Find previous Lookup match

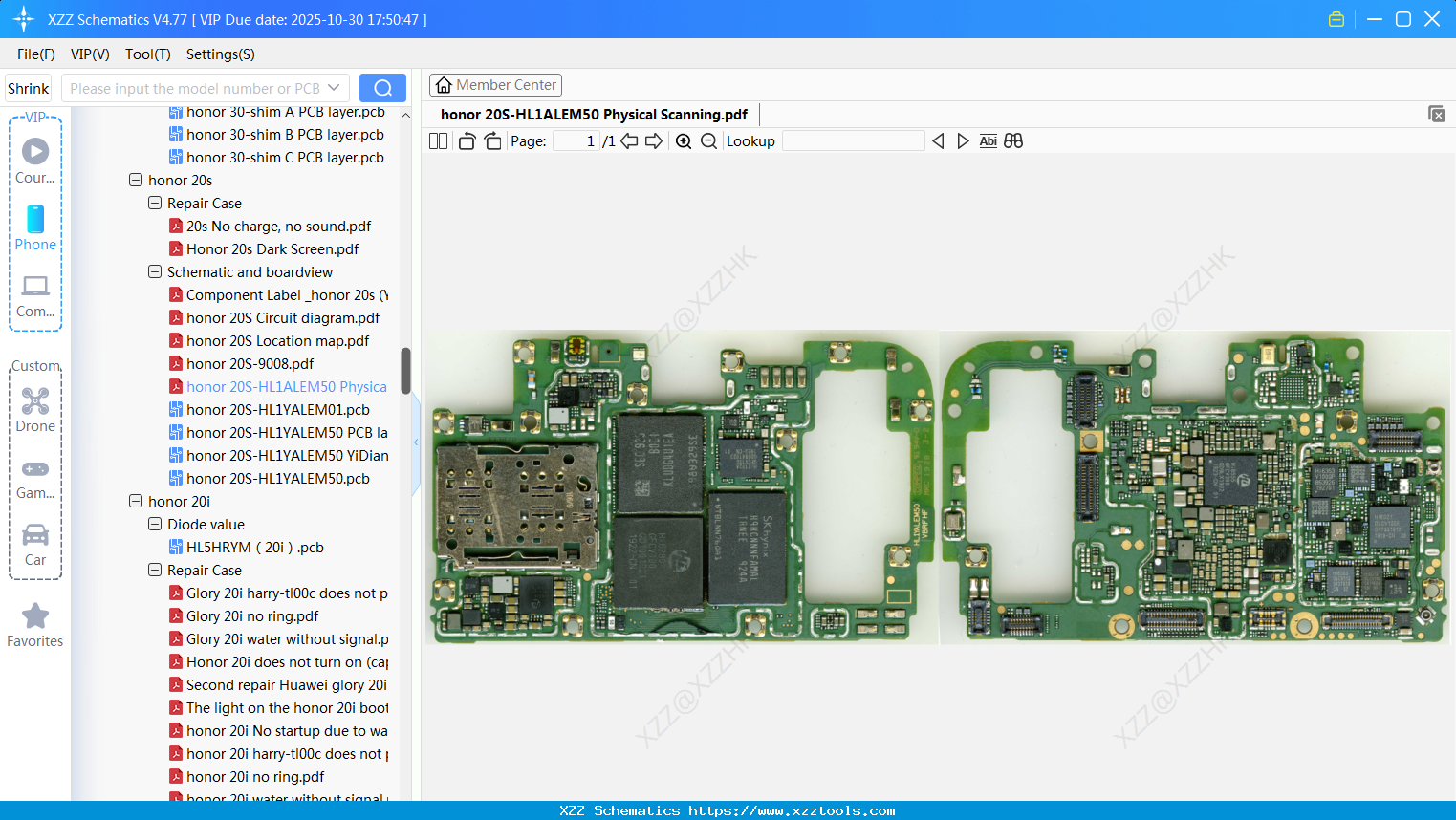tap(938, 141)
